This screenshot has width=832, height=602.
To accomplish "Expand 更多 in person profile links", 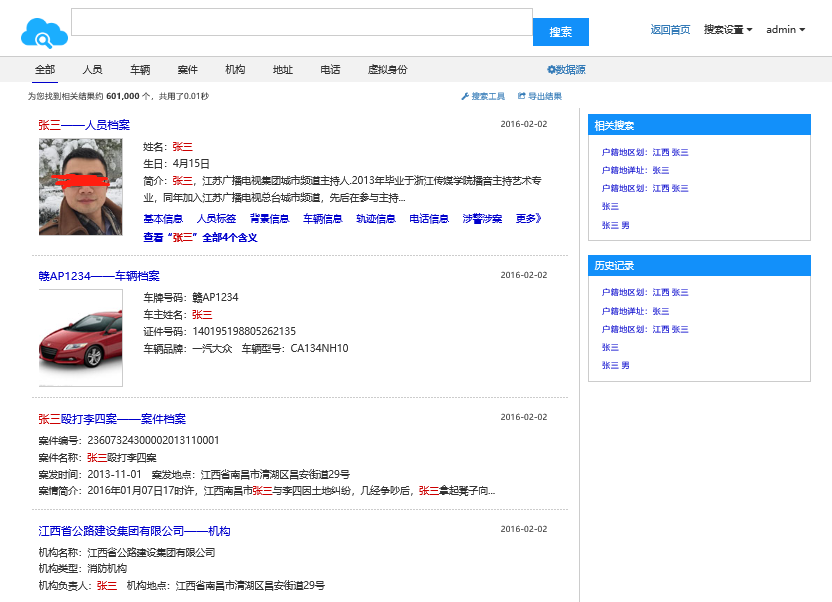I will (528, 219).
